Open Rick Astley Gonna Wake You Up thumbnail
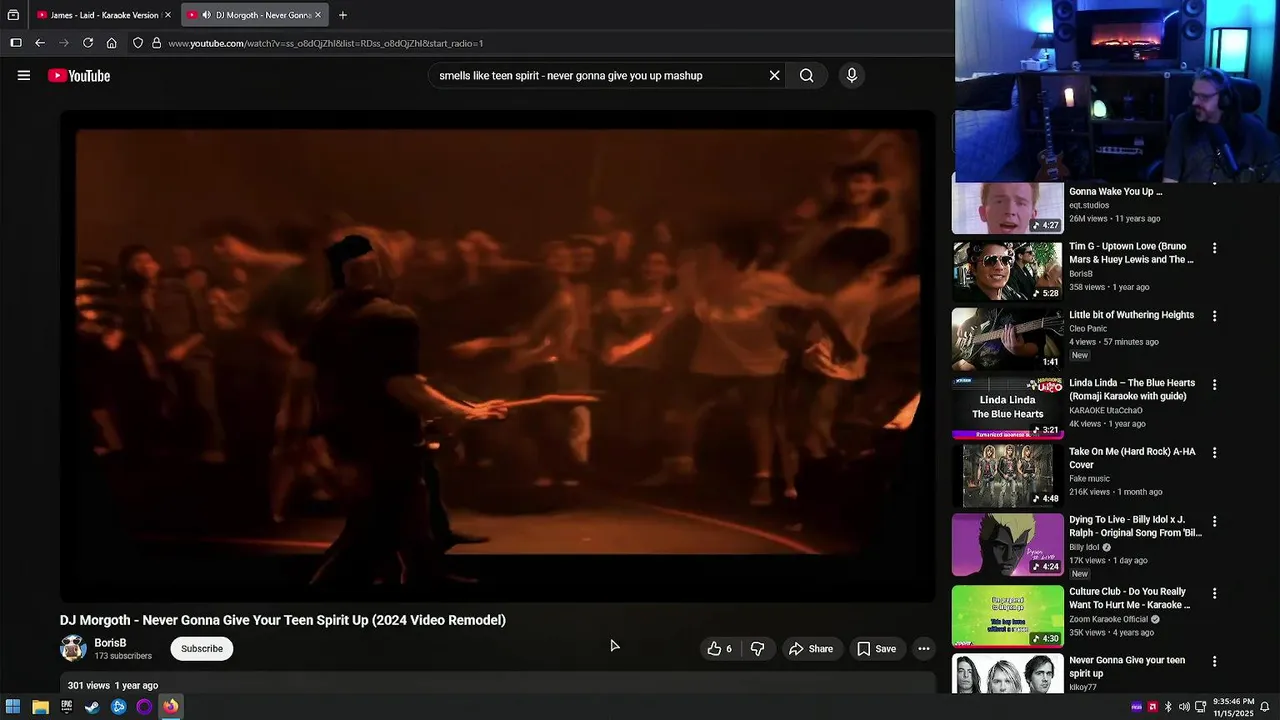Screen dimensions: 1280x720 1007,207
